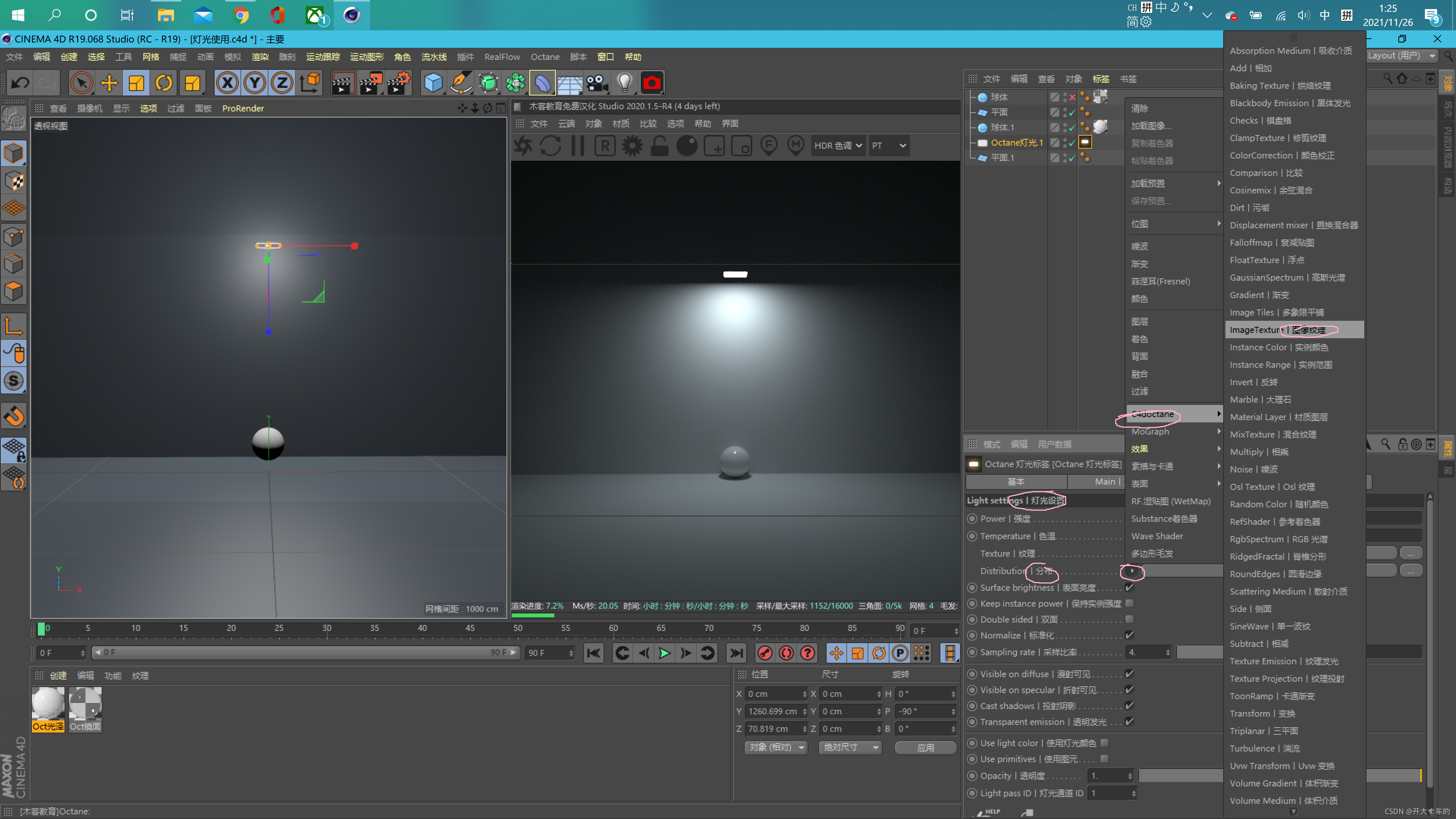Switch to Texture mode checker icon
Image resolution: width=1456 pixels, height=819 pixels.
pos(14,182)
